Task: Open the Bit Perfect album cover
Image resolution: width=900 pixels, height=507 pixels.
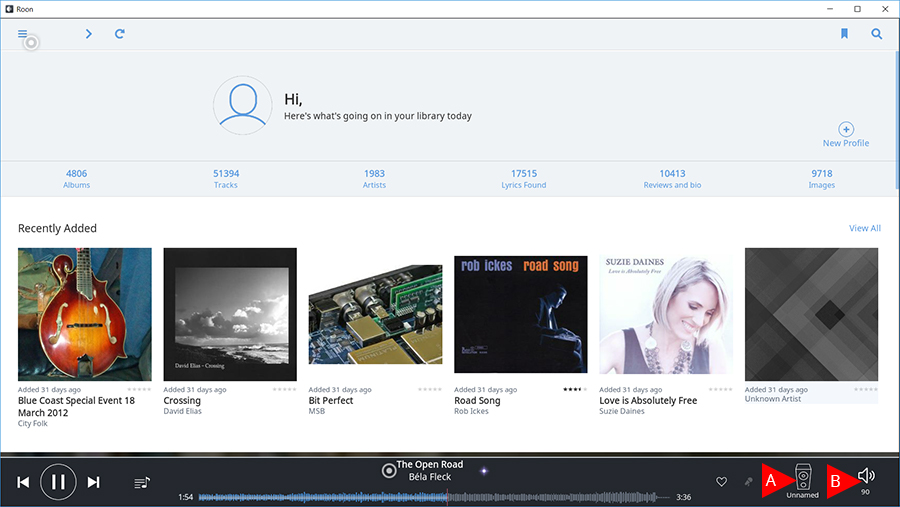Action: click(x=375, y=314)
